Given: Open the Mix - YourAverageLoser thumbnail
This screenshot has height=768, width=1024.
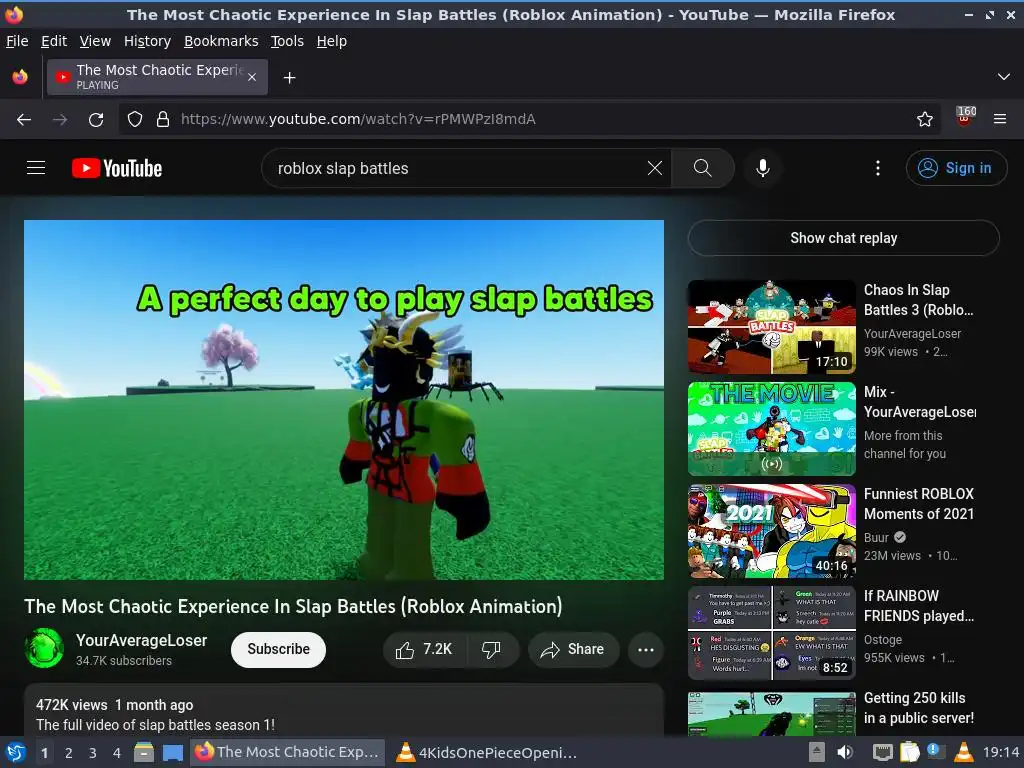Looking at the screenshot, I should pos(771,428).
